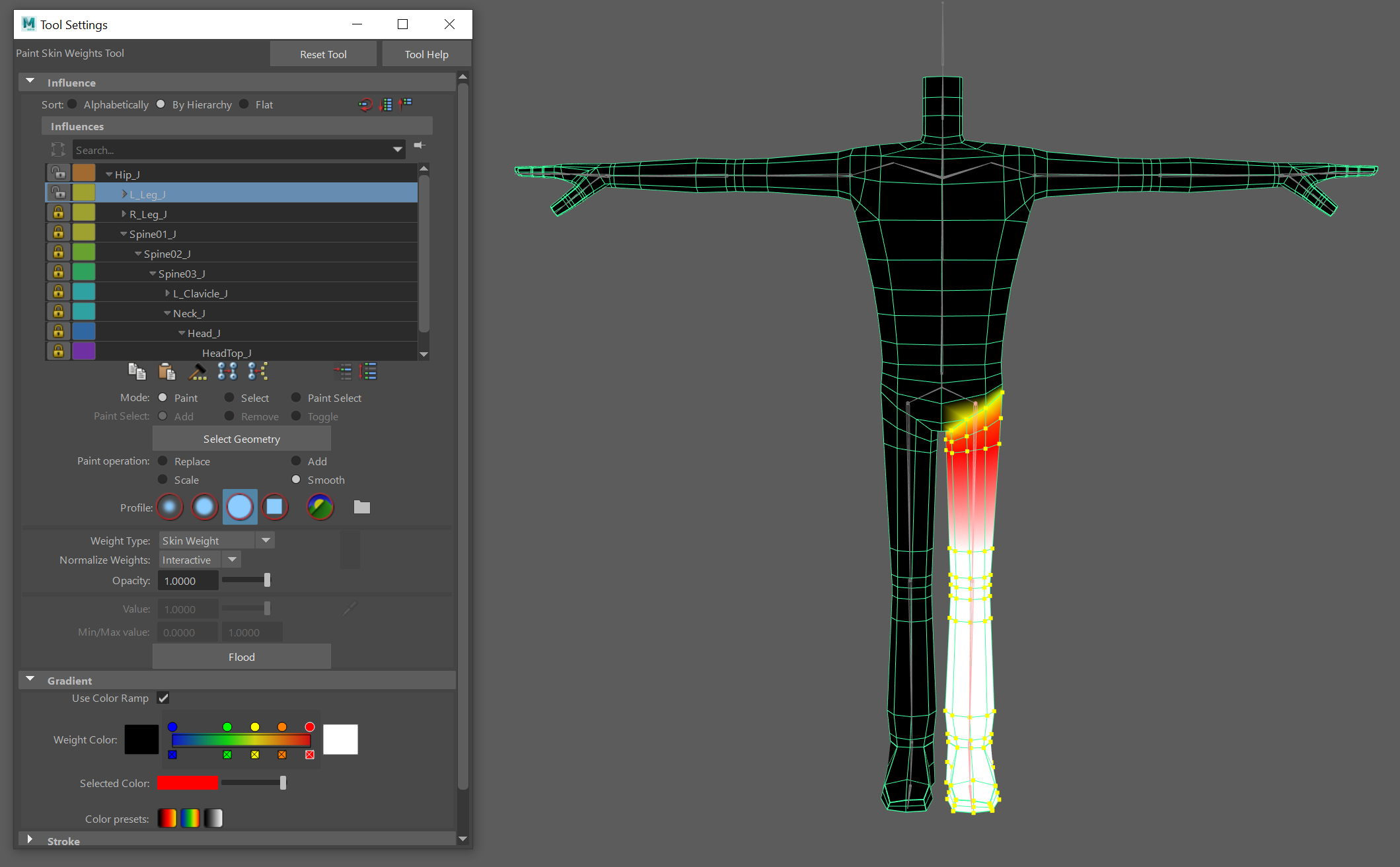Open the brush profile browse folder
Screen dimensions: 1400x867
pos(361,507)
